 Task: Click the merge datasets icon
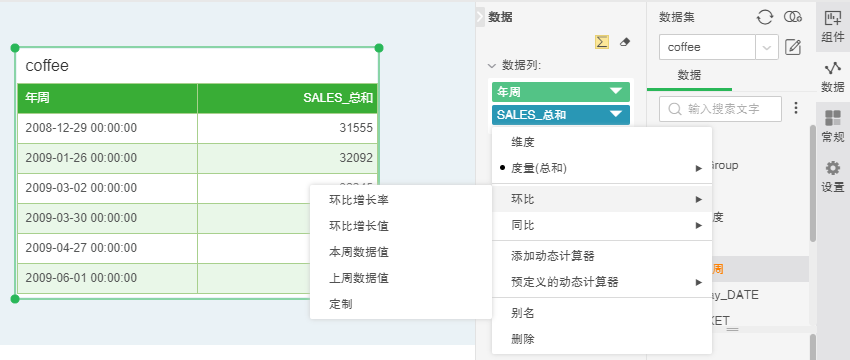click(793, 17)
